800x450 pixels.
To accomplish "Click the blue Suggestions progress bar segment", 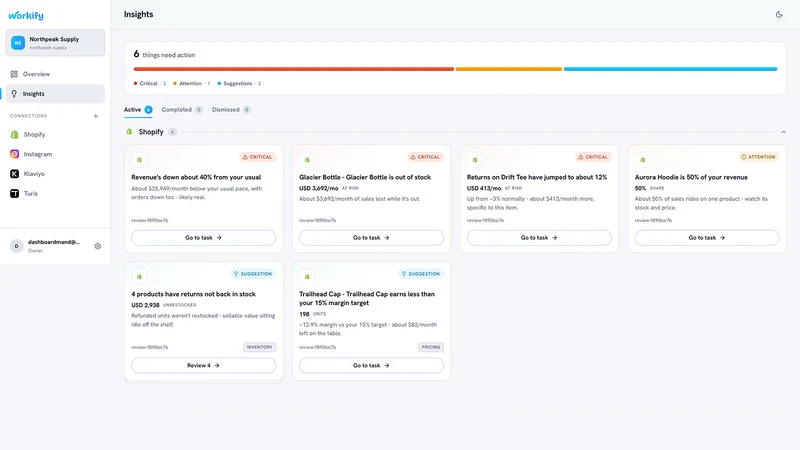I will (x=670, y=69).
